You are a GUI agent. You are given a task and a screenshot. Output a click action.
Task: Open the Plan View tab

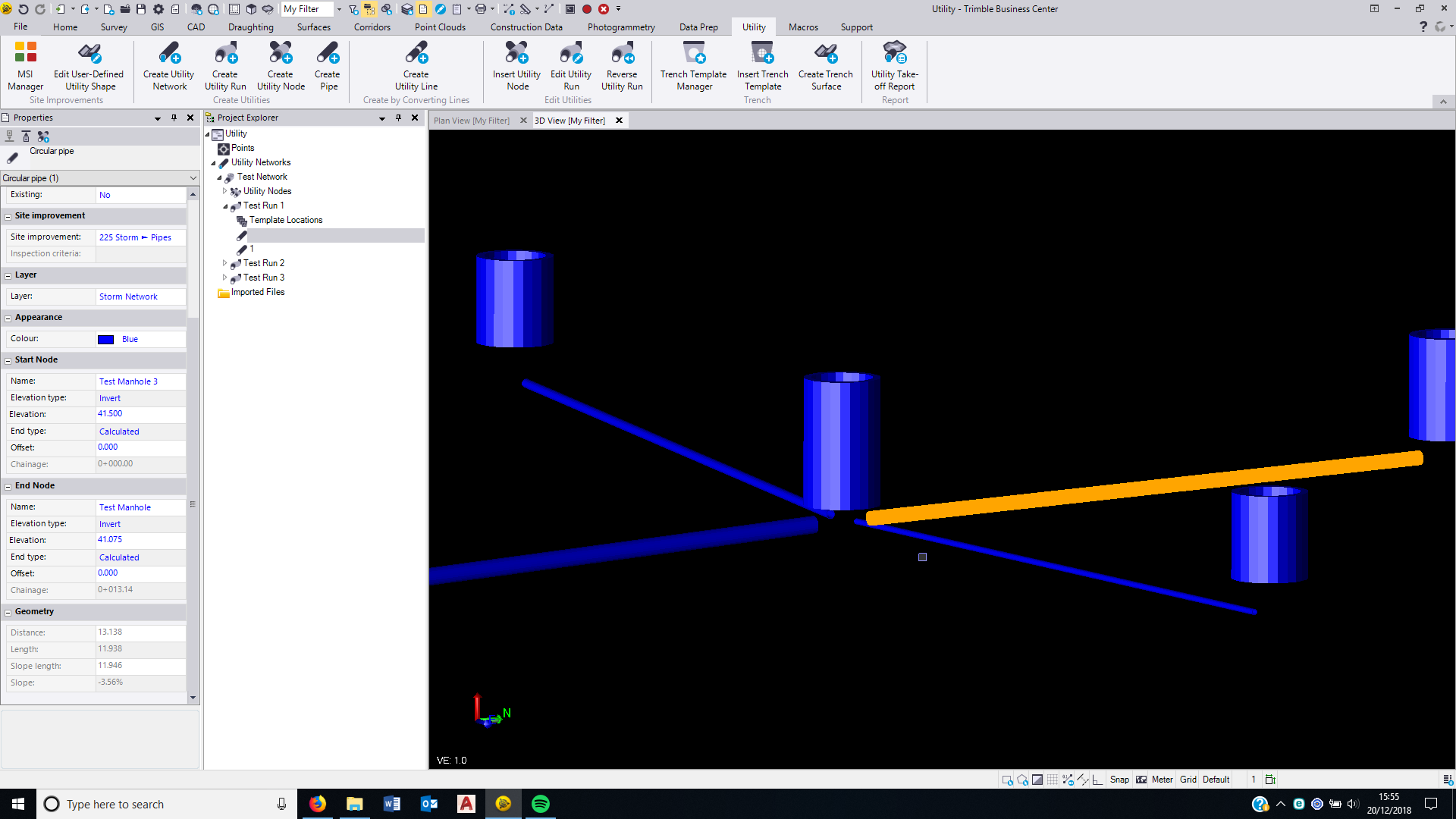[470, 120]
